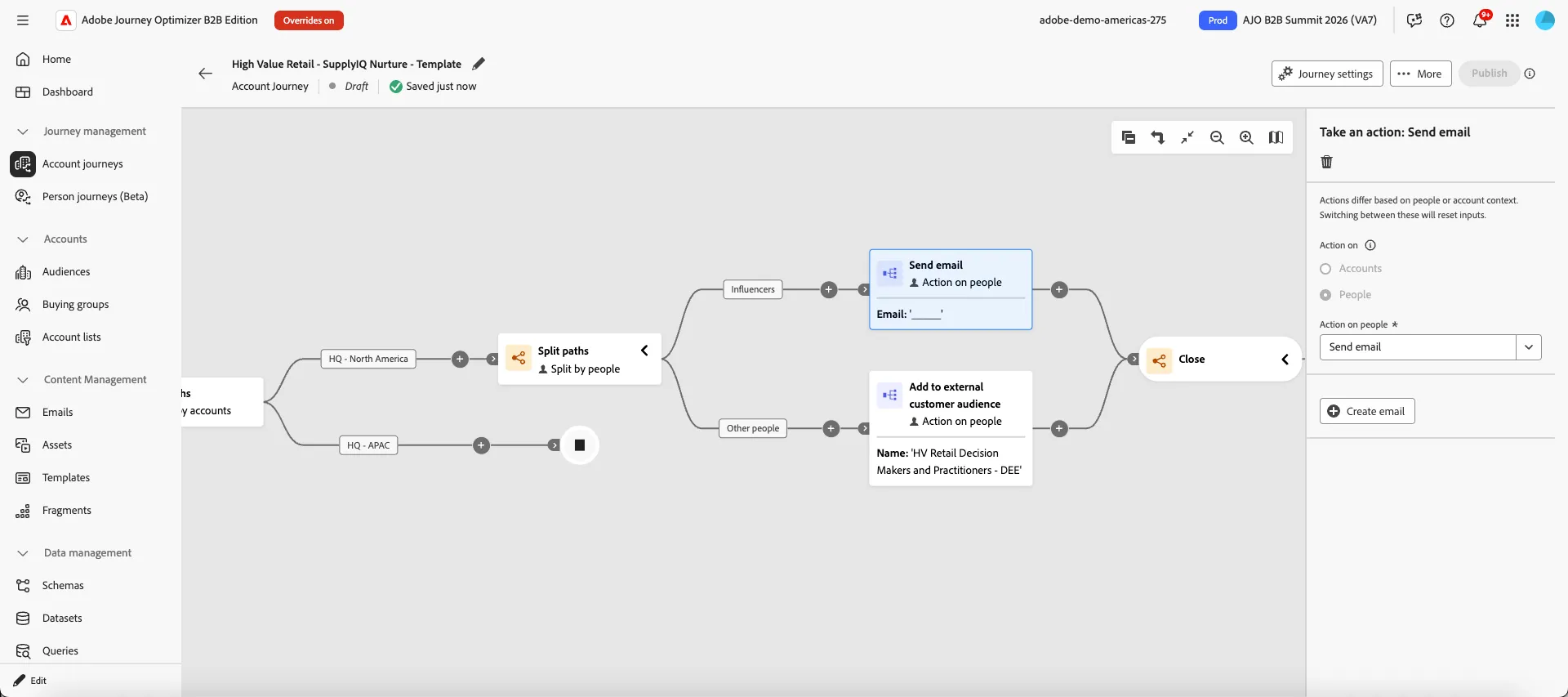This screenshot has width=1568, height=697.
Task: Open the user profile avatar
Action: [x=1545, y=20]
